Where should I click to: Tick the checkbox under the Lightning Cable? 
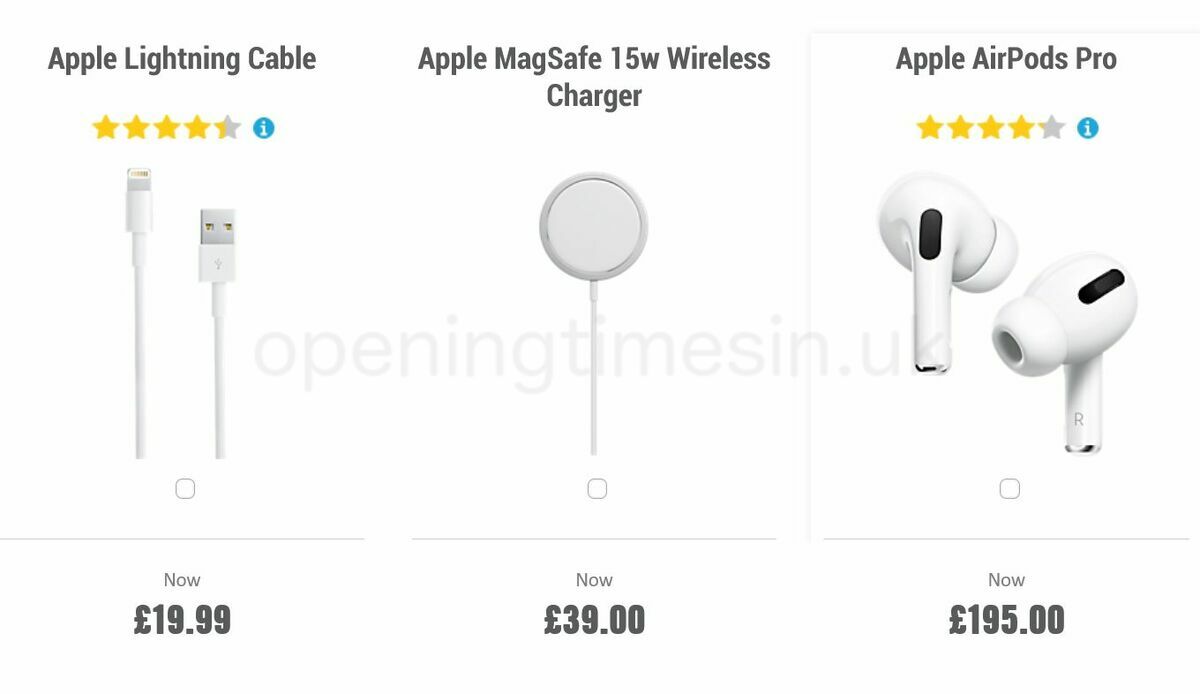pyautogui.click(x=184, y=488)
